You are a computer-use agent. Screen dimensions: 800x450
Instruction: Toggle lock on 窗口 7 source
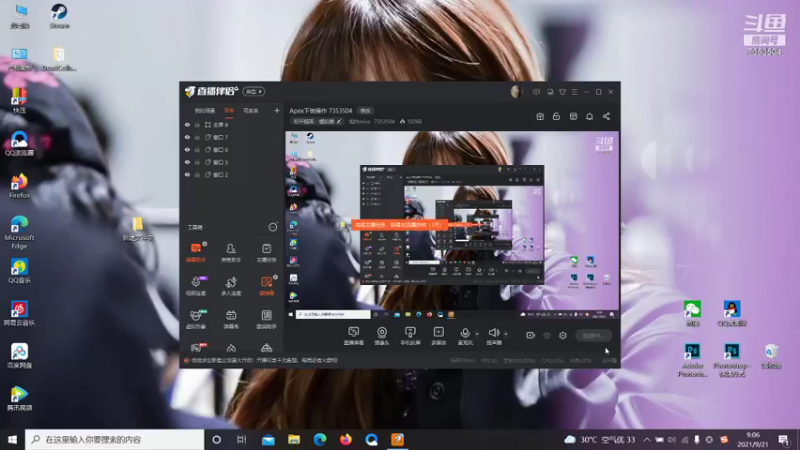point(197,137)
